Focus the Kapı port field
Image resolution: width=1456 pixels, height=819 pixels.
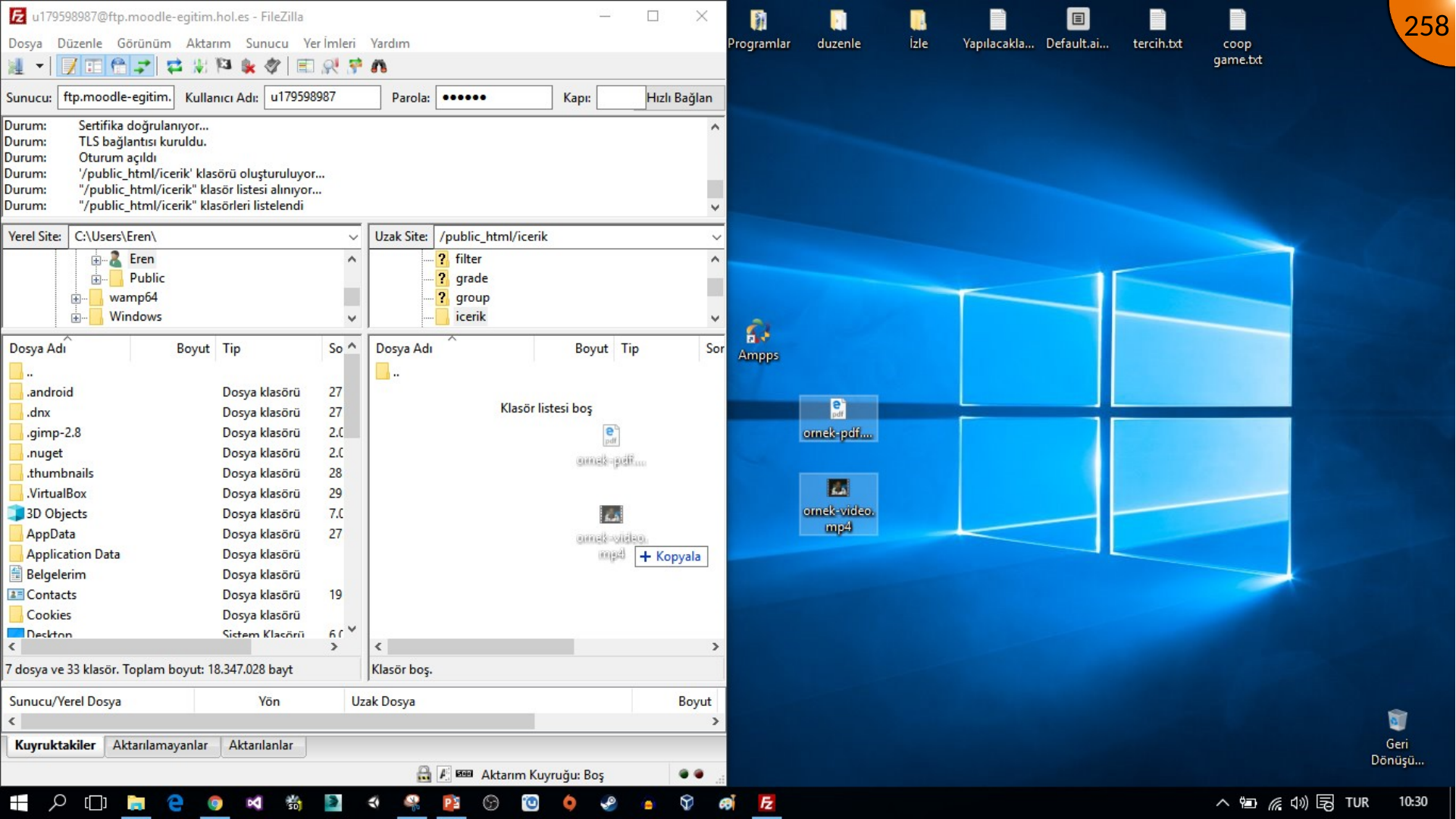click(620, 97)
